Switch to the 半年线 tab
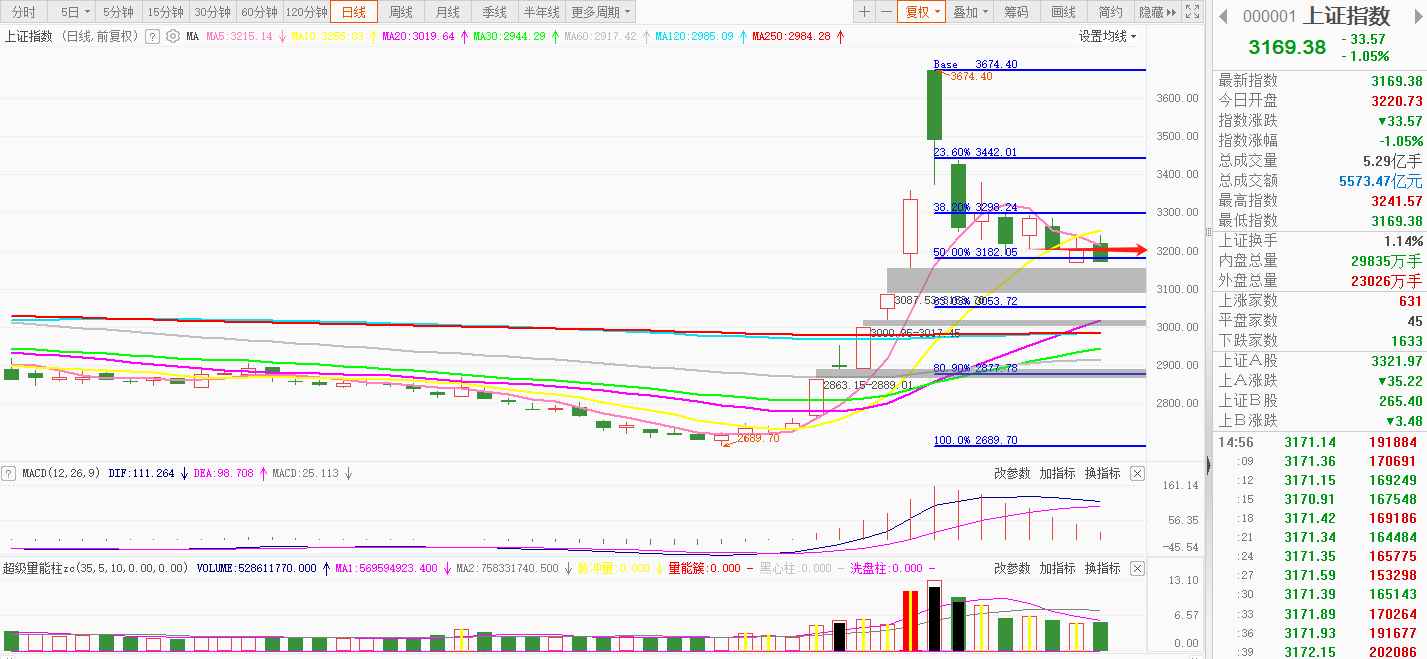Viewport: 1427px width, 659px height. [x=541, y=12]
